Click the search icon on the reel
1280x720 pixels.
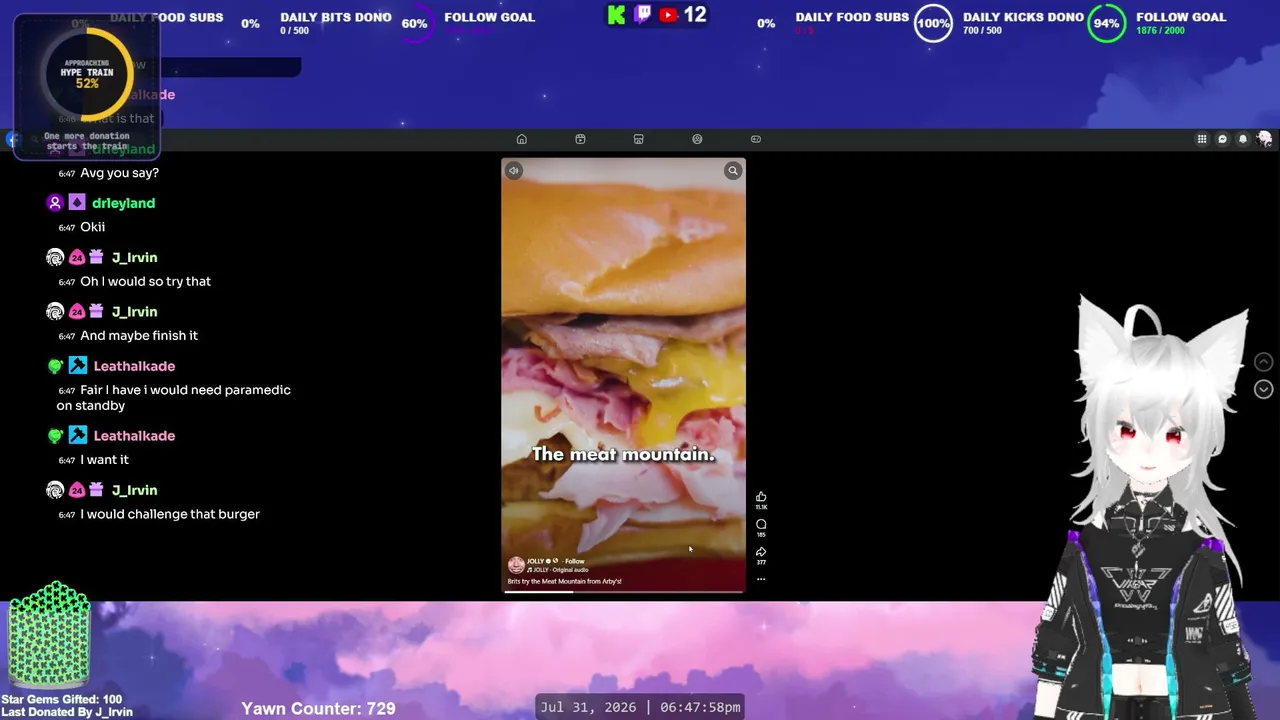733,171
